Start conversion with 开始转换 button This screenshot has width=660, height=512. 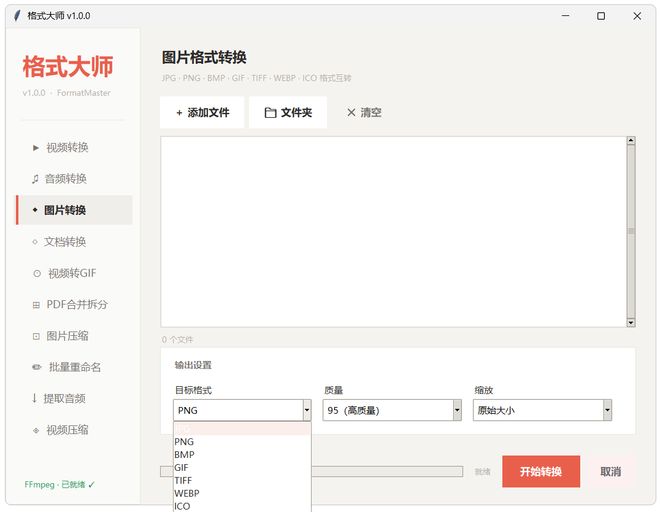[x=541, y=472]
